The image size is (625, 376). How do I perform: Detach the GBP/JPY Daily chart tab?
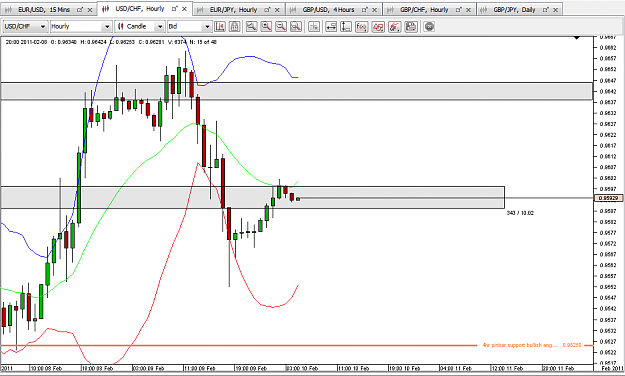tap(546, 10)
